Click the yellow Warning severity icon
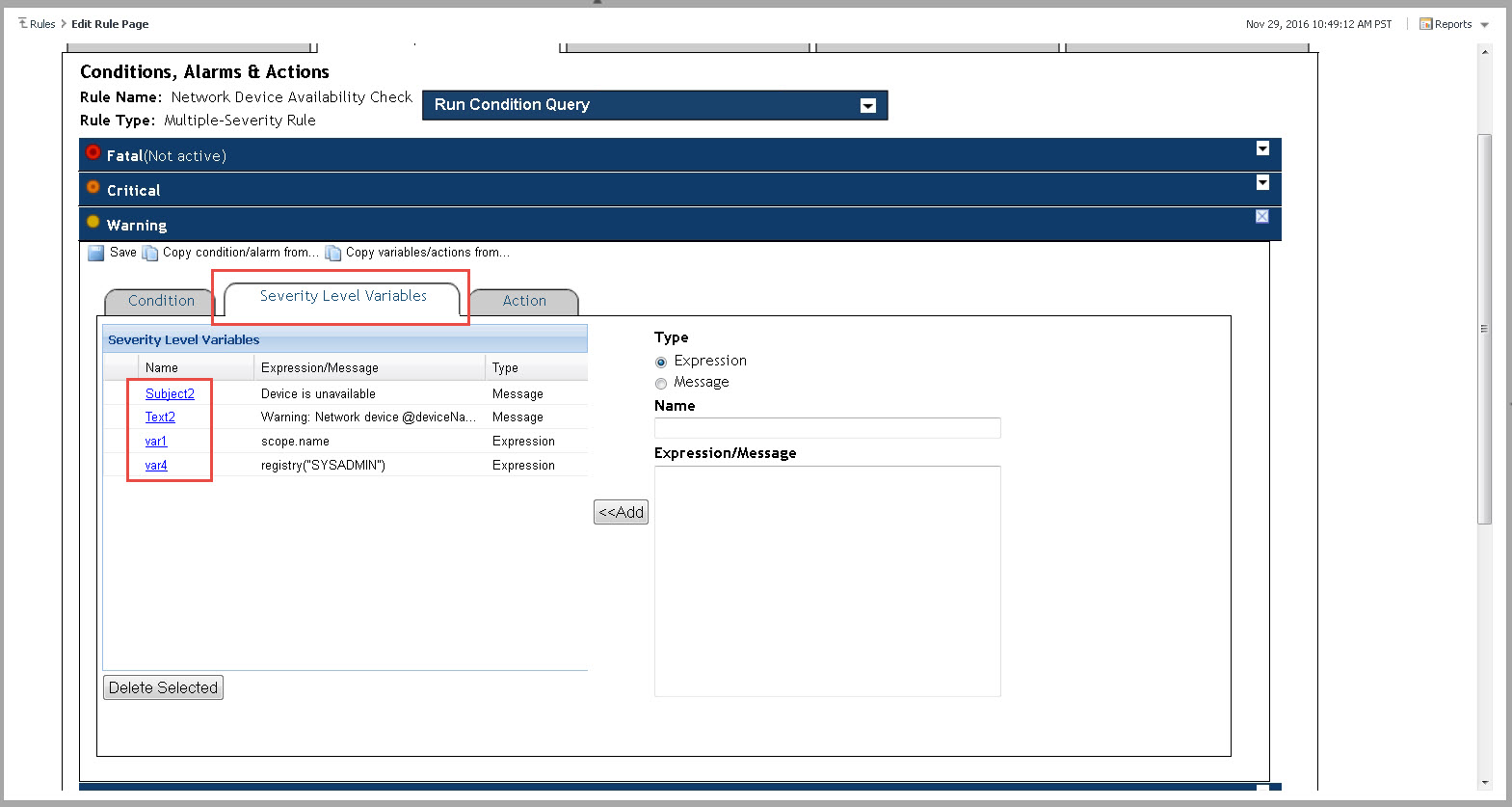This screenshot has height=807, width=1512. coord(93,222)
